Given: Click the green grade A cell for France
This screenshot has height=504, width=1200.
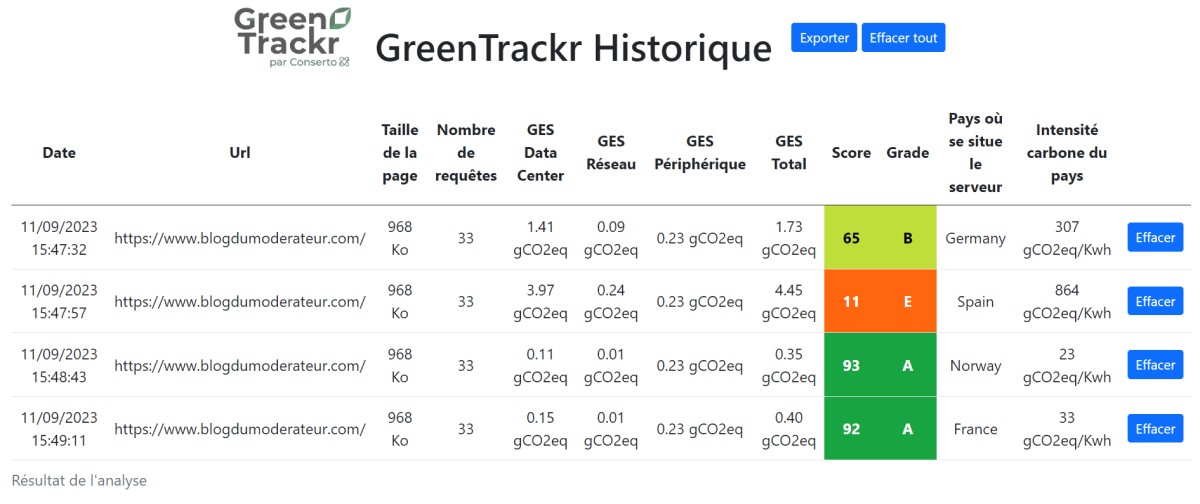Looking at the screenshot, I should 907,429.
